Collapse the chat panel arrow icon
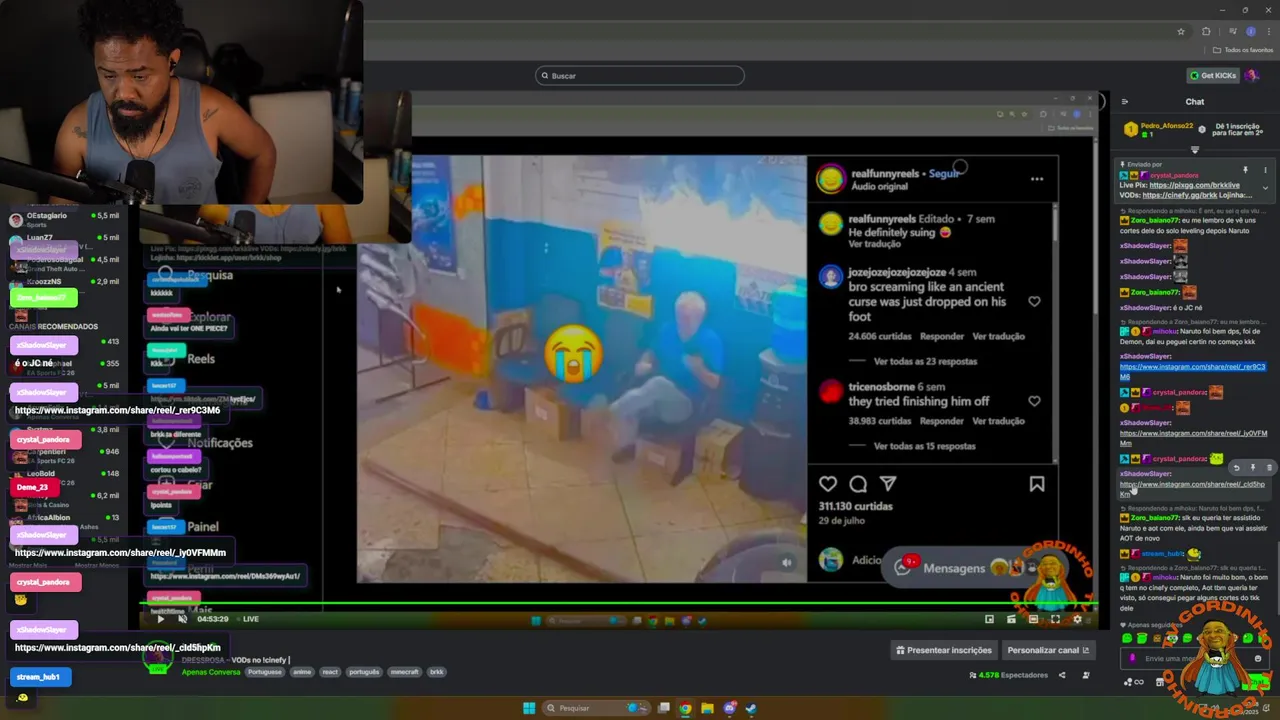This screenshot has height=720, width=1280. (1125, 101)
